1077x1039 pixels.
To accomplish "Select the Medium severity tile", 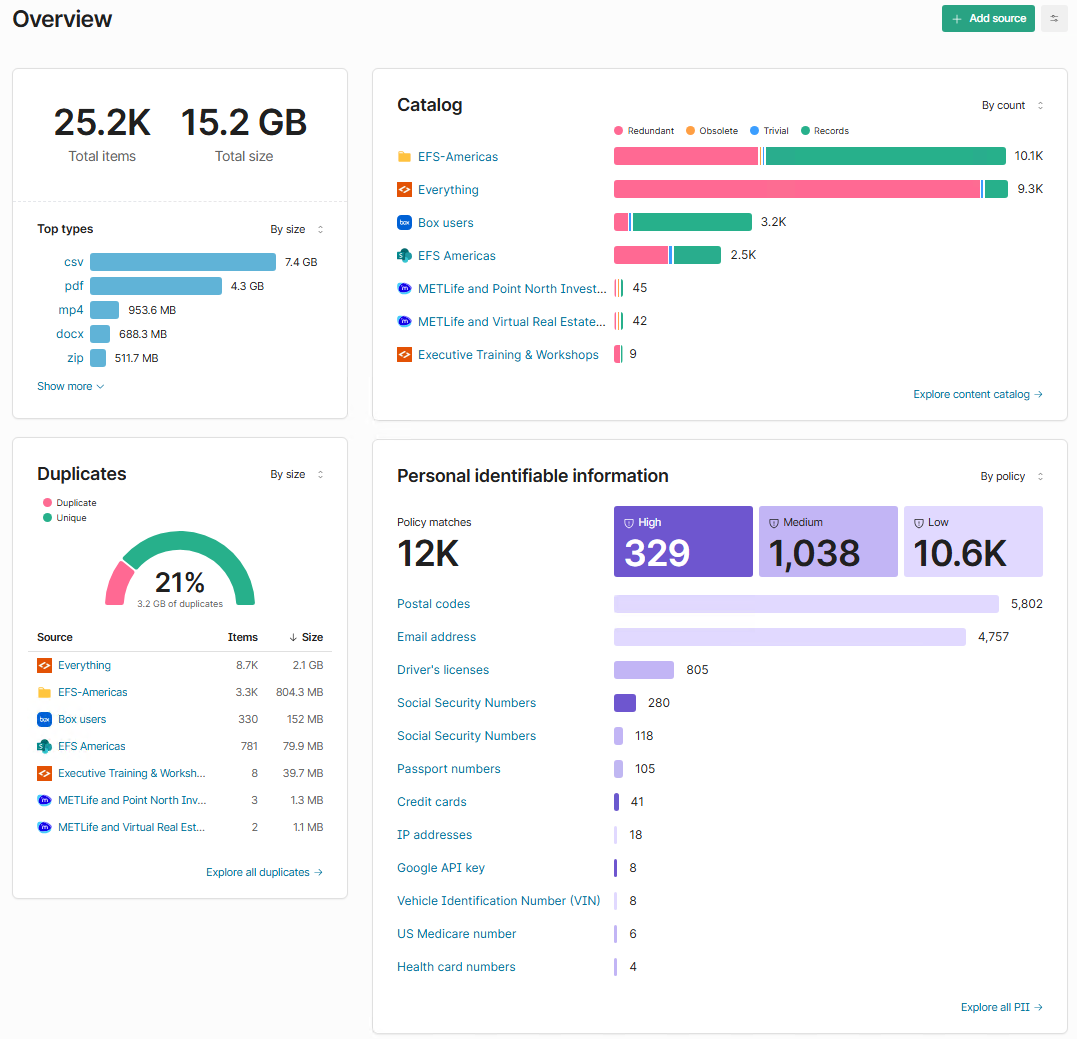I will click(x=828, y=542).
